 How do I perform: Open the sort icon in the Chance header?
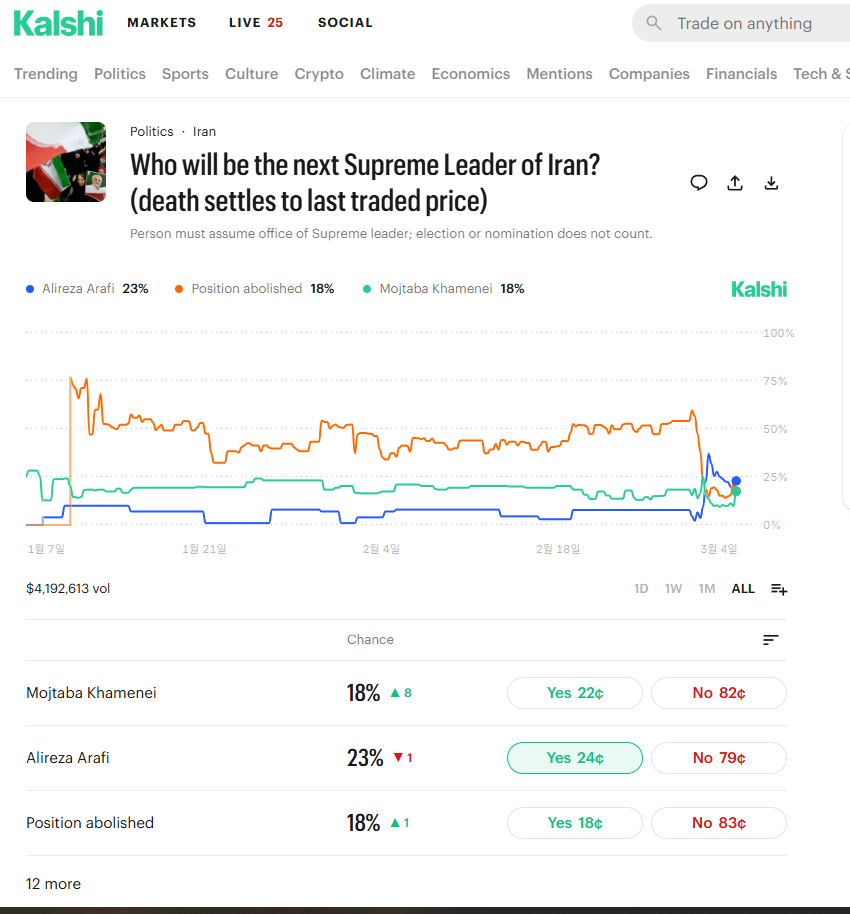click(x=771, y=640)
